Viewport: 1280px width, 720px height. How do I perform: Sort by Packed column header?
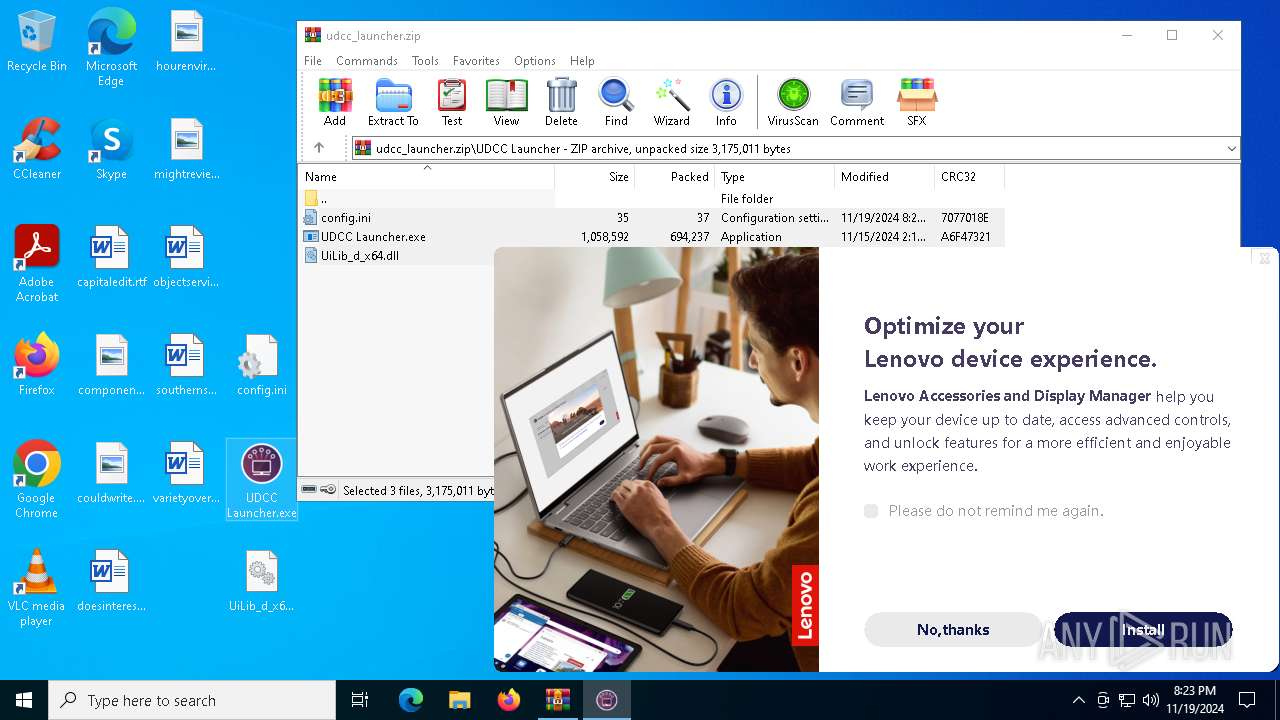coord(675,177)
